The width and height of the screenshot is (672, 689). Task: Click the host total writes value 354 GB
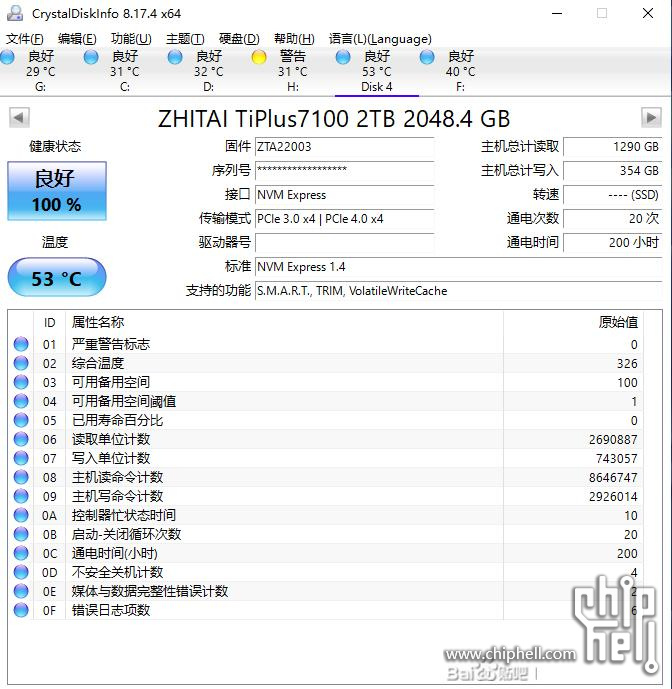pyautogui.click(x=613, y=170)
